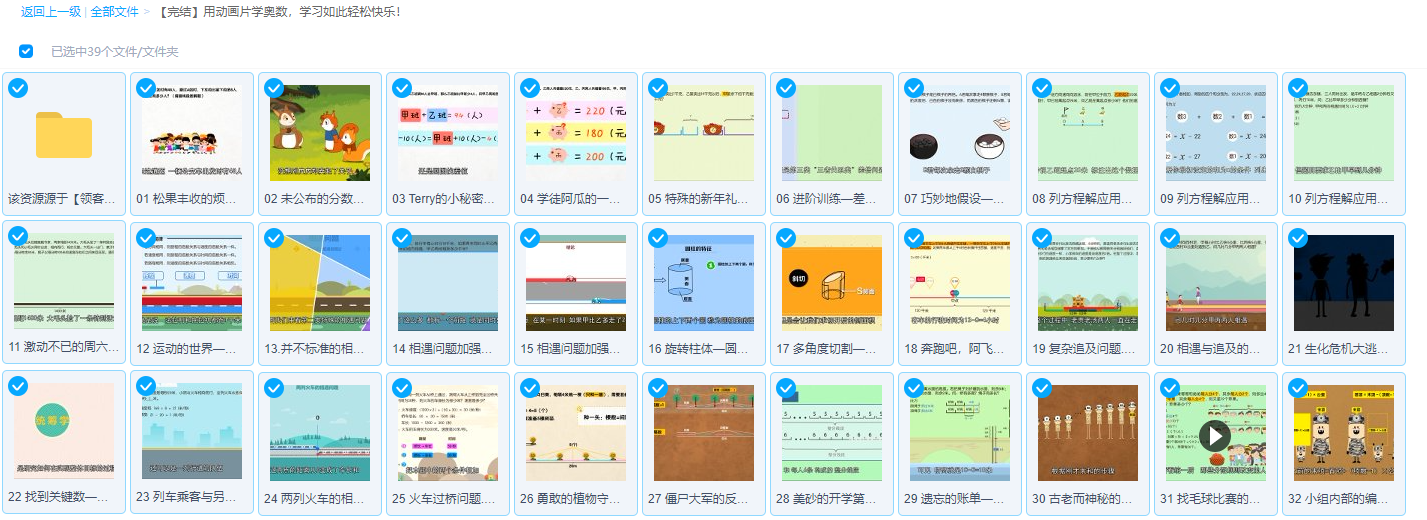The height and width of the screenshot is (520, 1427).
Task: Open the 16 旋转柱体 video thumbnail
Action: 704,284
